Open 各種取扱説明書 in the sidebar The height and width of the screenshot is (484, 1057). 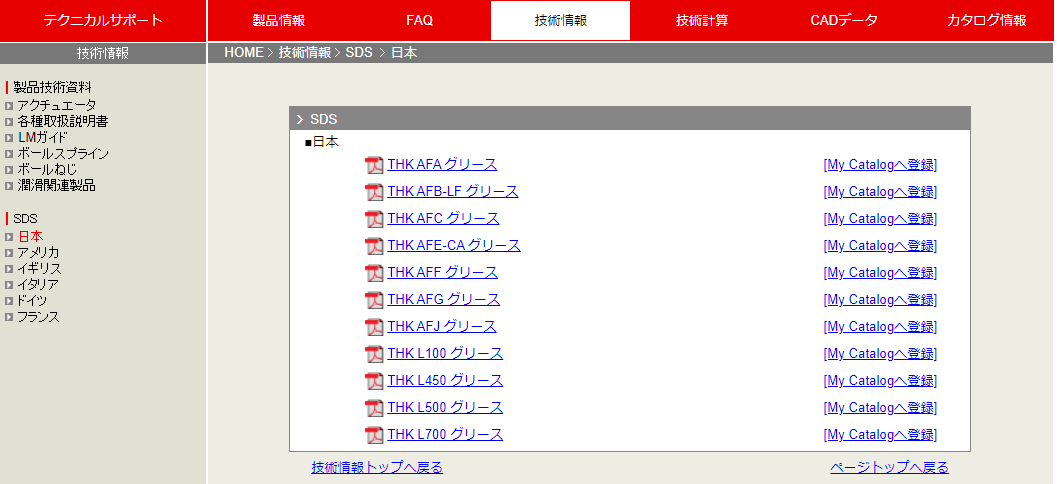63,121
